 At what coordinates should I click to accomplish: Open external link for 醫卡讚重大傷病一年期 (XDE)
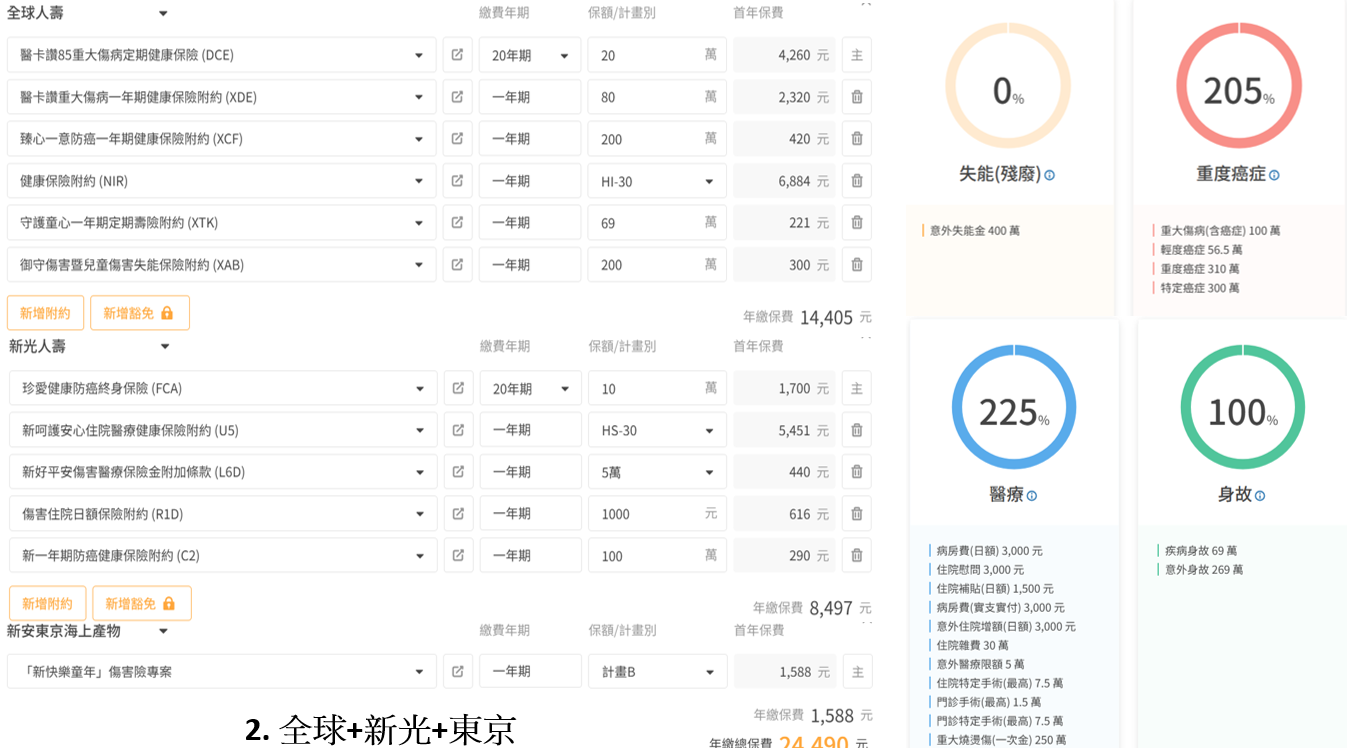pyautogui.click(x=457, y=97)
